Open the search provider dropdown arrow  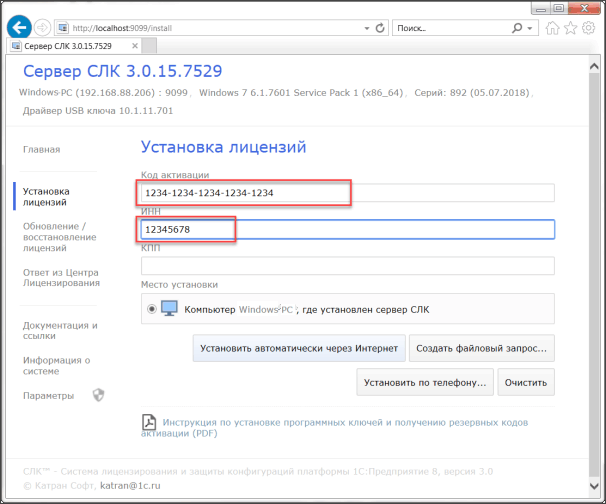pos(530,28)
